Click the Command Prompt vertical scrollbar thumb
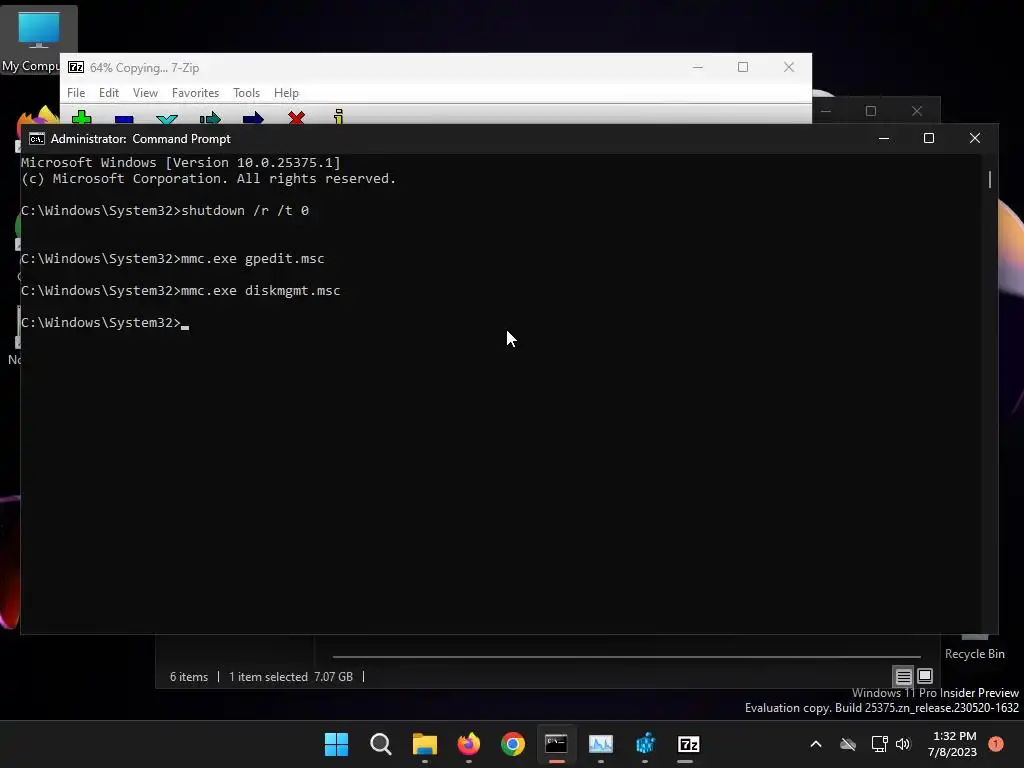This screenshot has width=1024, height=768. click(x=990, y=179)
